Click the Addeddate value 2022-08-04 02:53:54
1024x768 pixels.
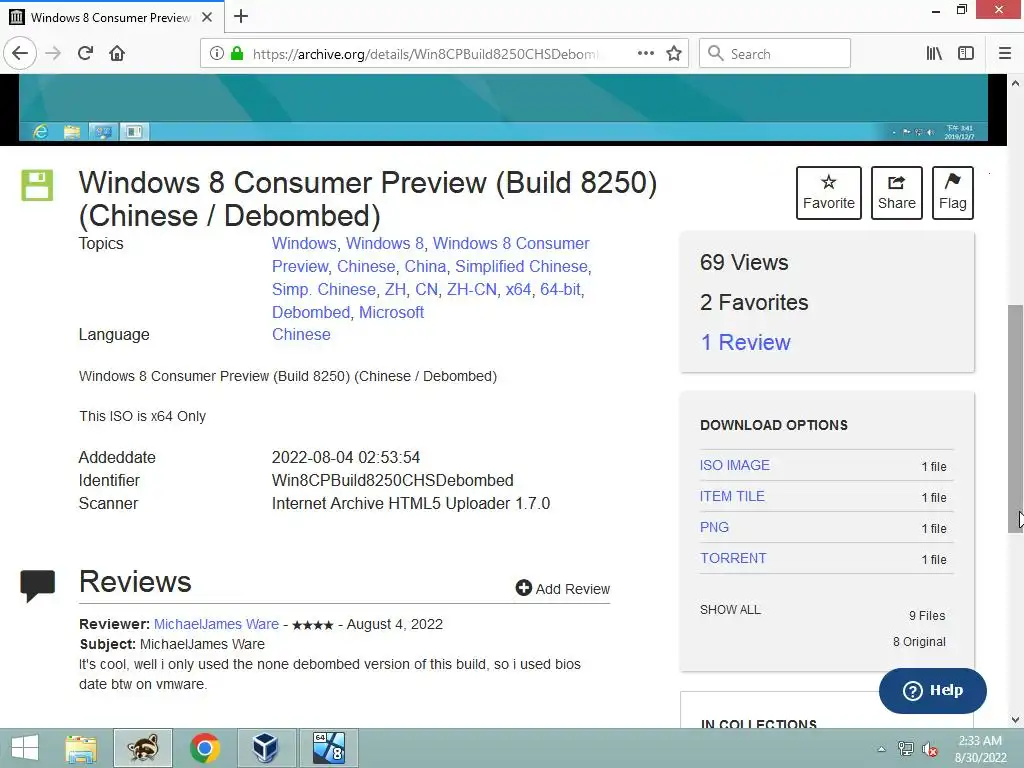[345, 457]
